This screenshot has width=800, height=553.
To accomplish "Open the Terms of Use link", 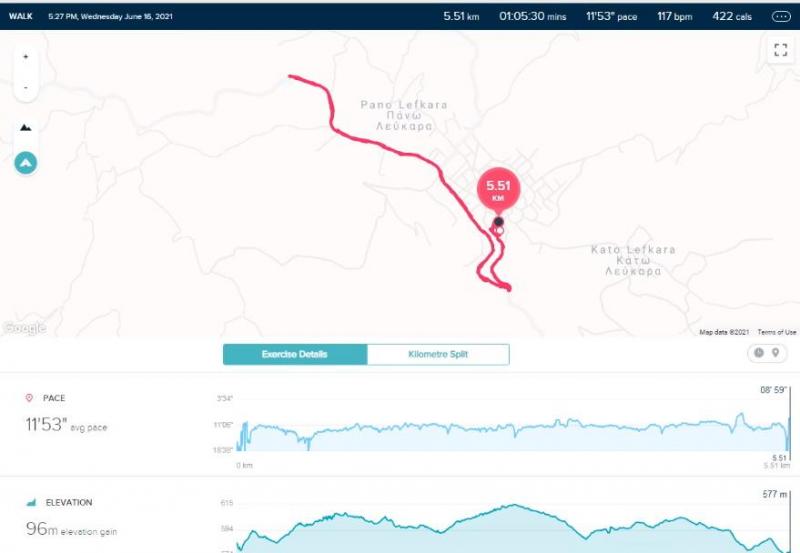I will [777, 332].
